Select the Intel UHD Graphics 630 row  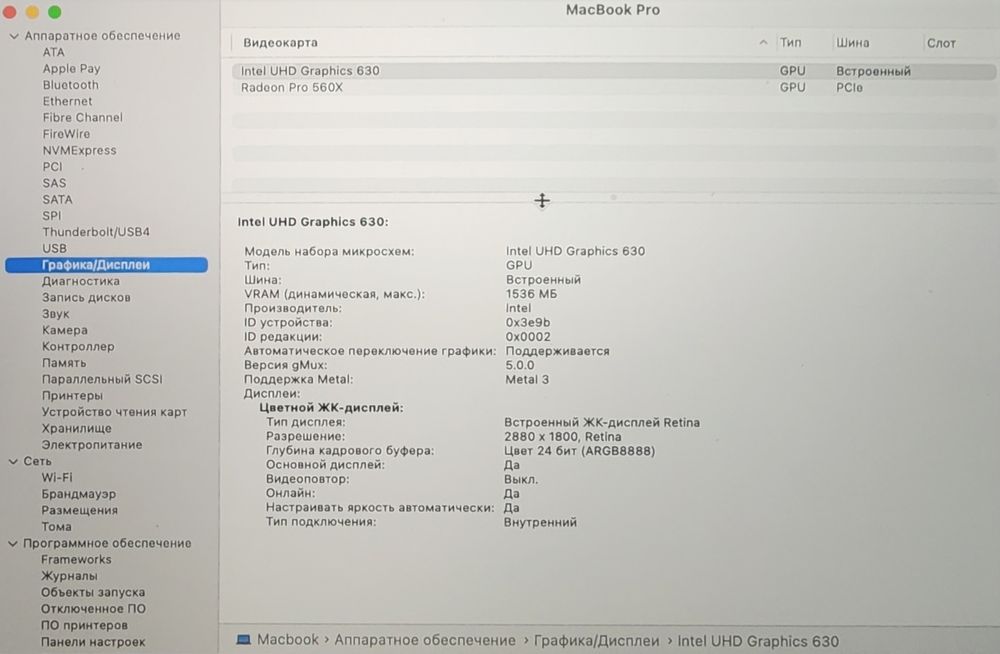[x=614, y=71]
